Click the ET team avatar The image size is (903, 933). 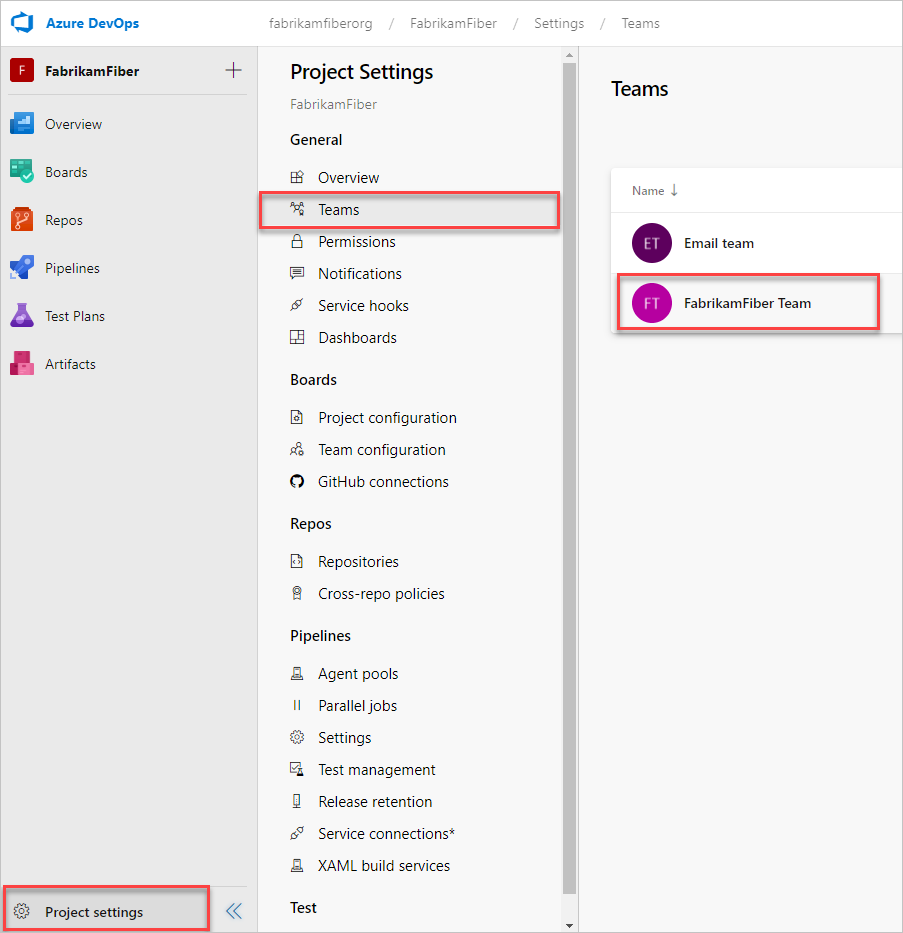click(x=651, y=243)
